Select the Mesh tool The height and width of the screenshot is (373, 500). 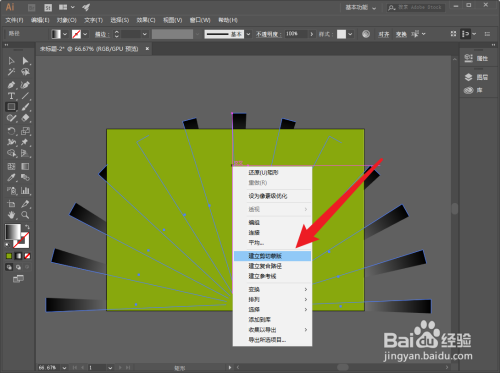11,166
